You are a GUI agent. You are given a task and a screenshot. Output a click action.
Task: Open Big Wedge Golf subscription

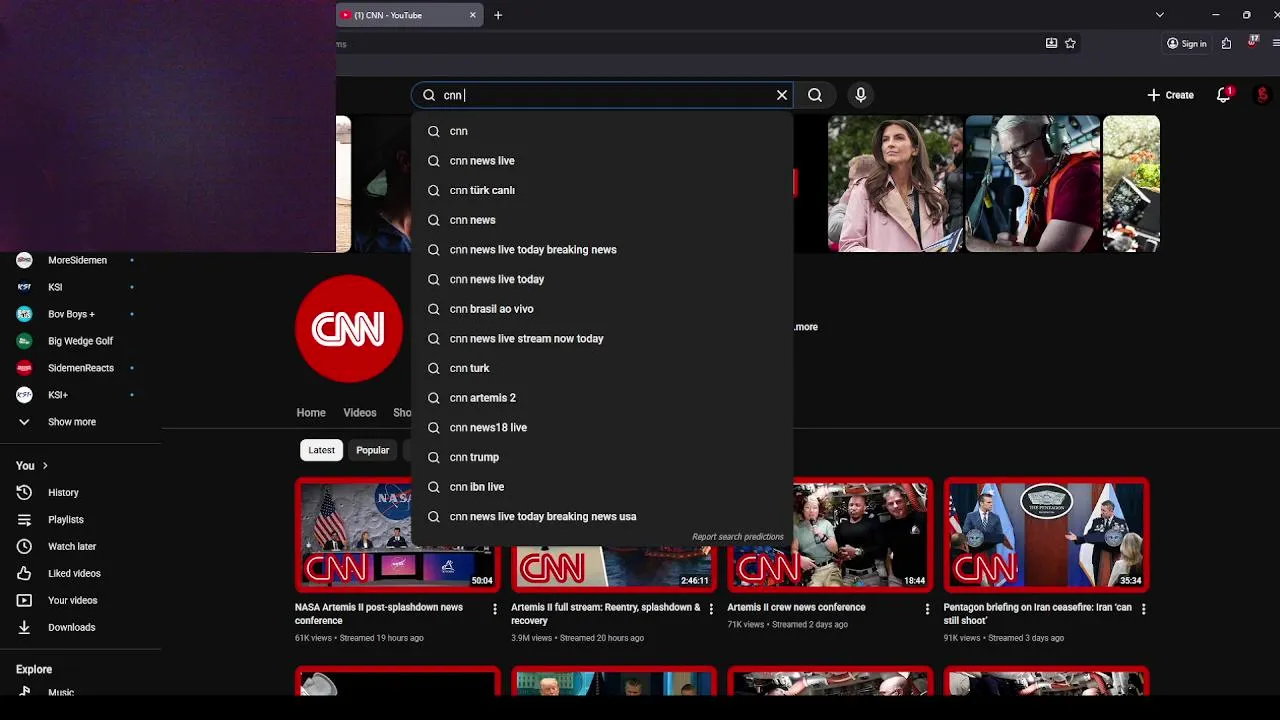[x=80, y=341]
